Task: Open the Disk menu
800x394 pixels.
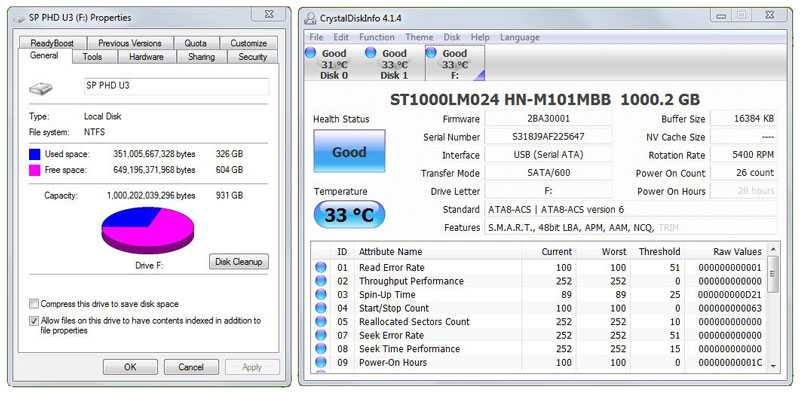Action: pos(452,37)
